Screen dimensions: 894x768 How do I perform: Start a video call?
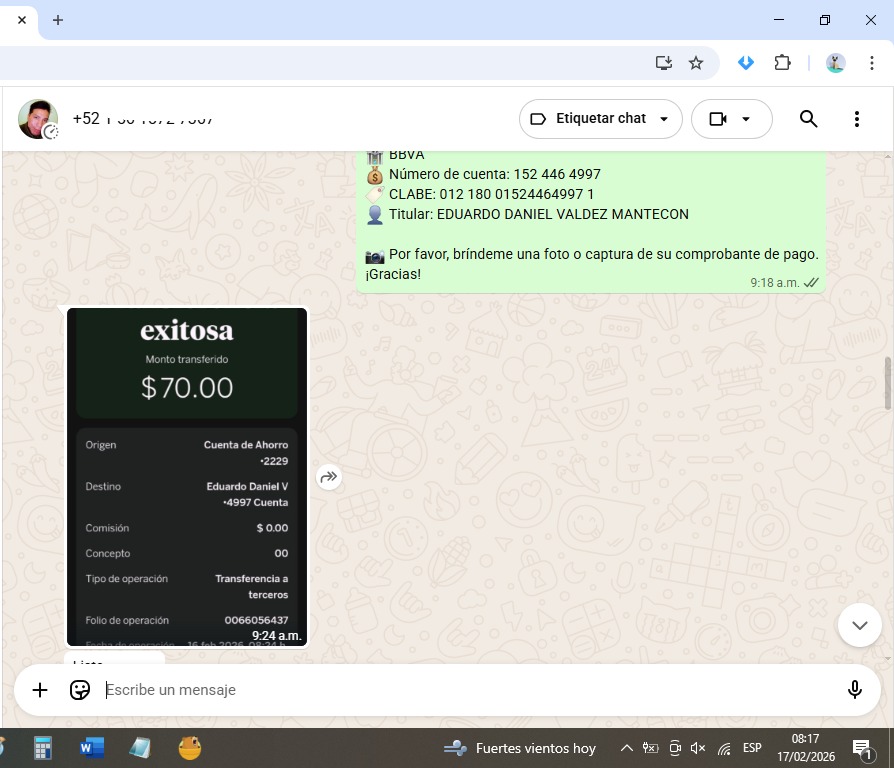point(718,119)
